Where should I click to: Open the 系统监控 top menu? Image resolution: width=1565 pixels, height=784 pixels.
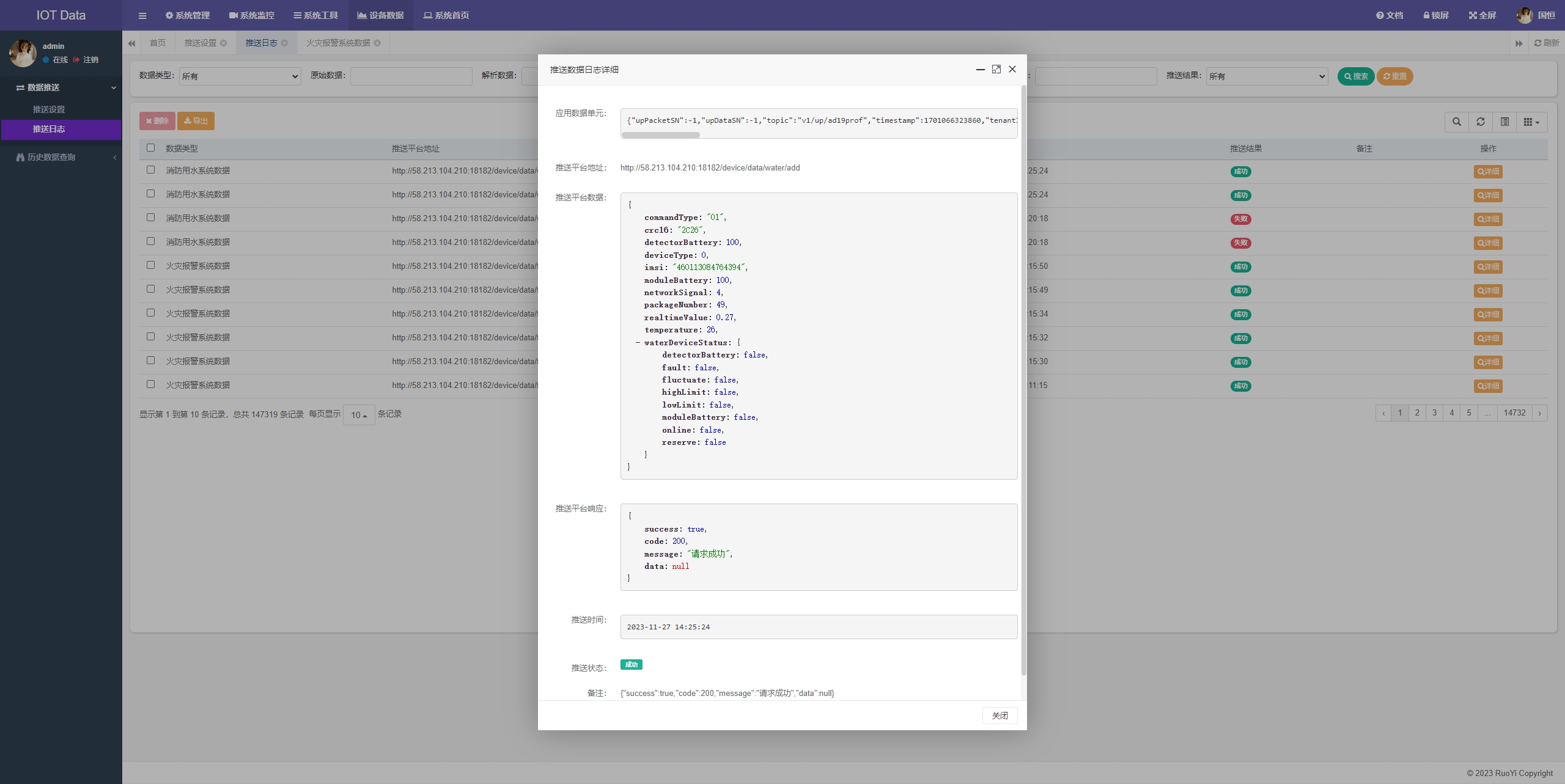[x=252, y=15]
